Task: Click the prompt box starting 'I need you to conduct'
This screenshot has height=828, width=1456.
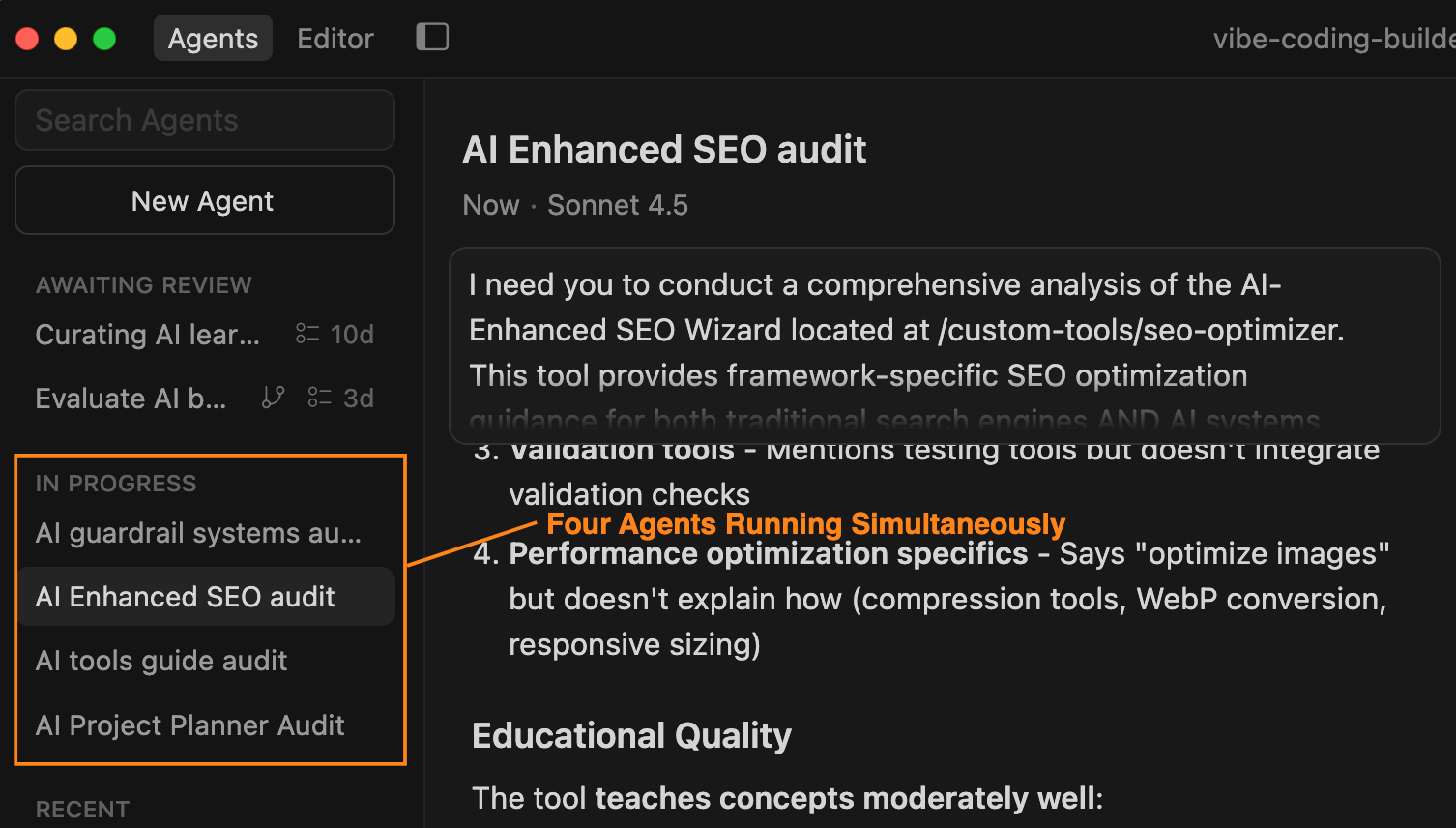Action: coord(945,345)
